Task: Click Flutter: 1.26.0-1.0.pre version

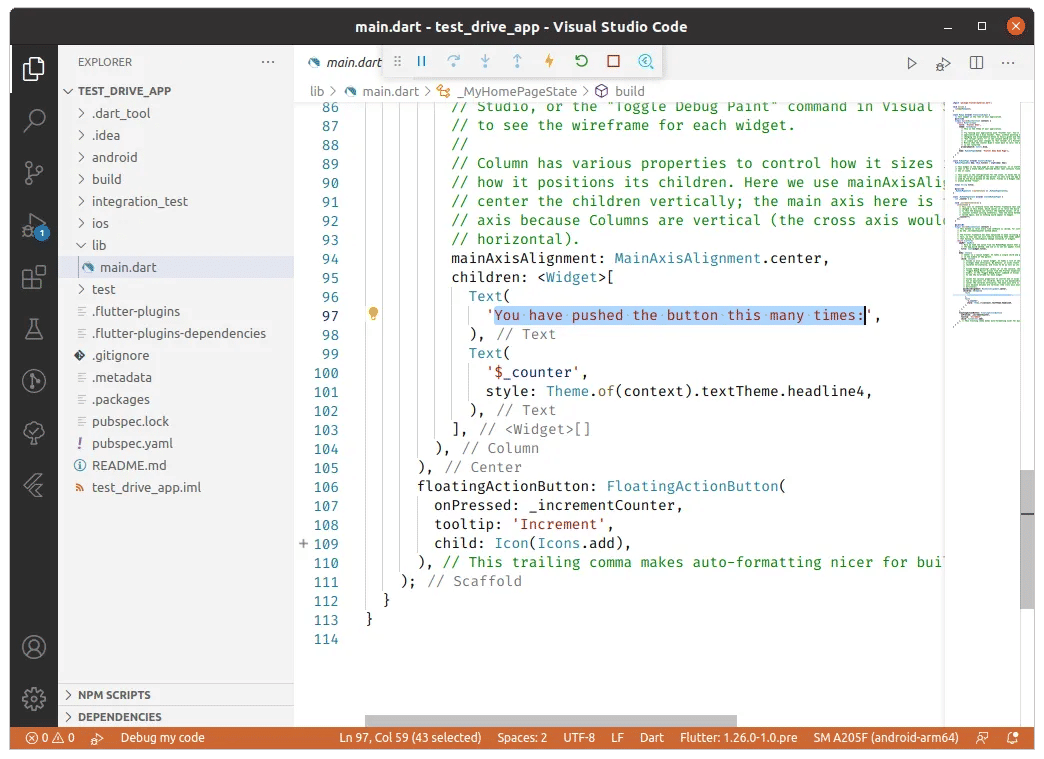Action: tap(738, 738)
